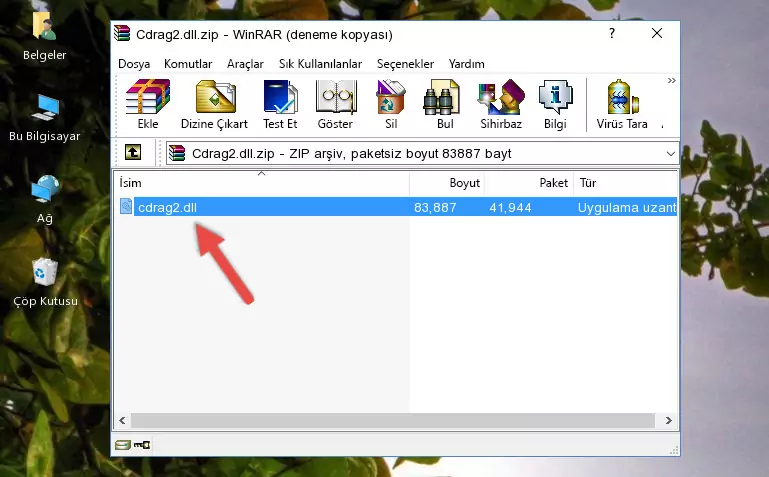Open the Seçenekler menu
The image size is (769, 477).
pos(405,64)
